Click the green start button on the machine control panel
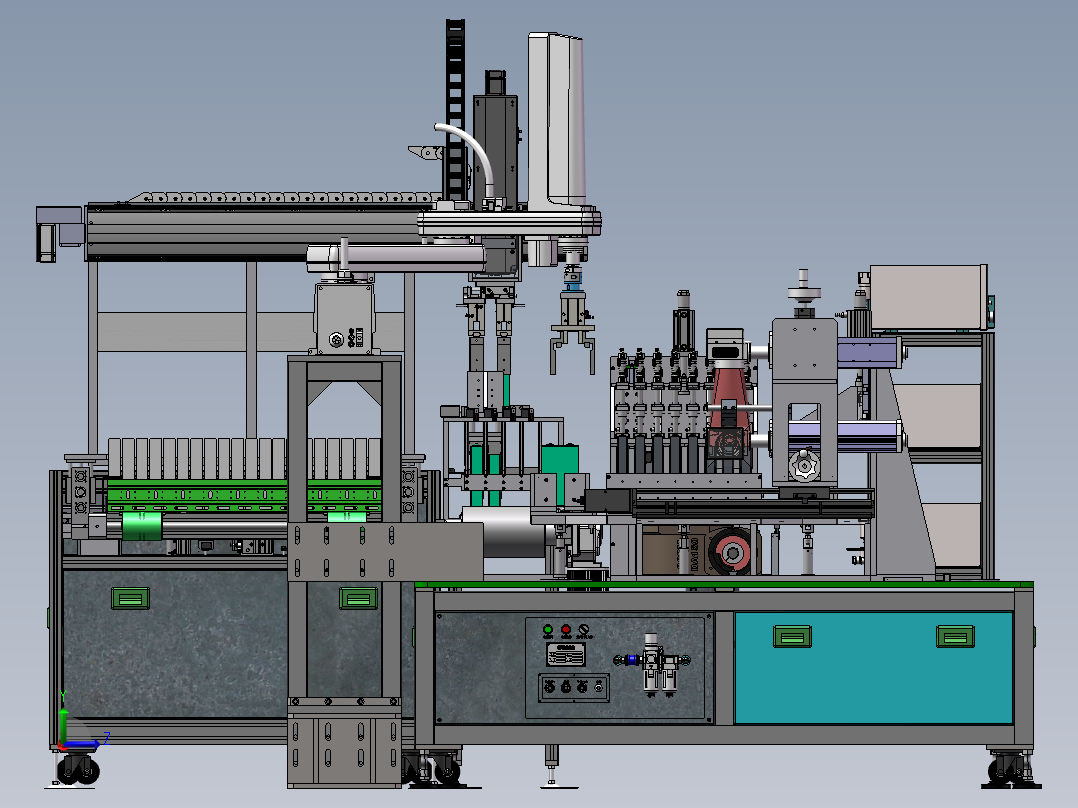Viewport: 1078px width, 808px height. 548,629
